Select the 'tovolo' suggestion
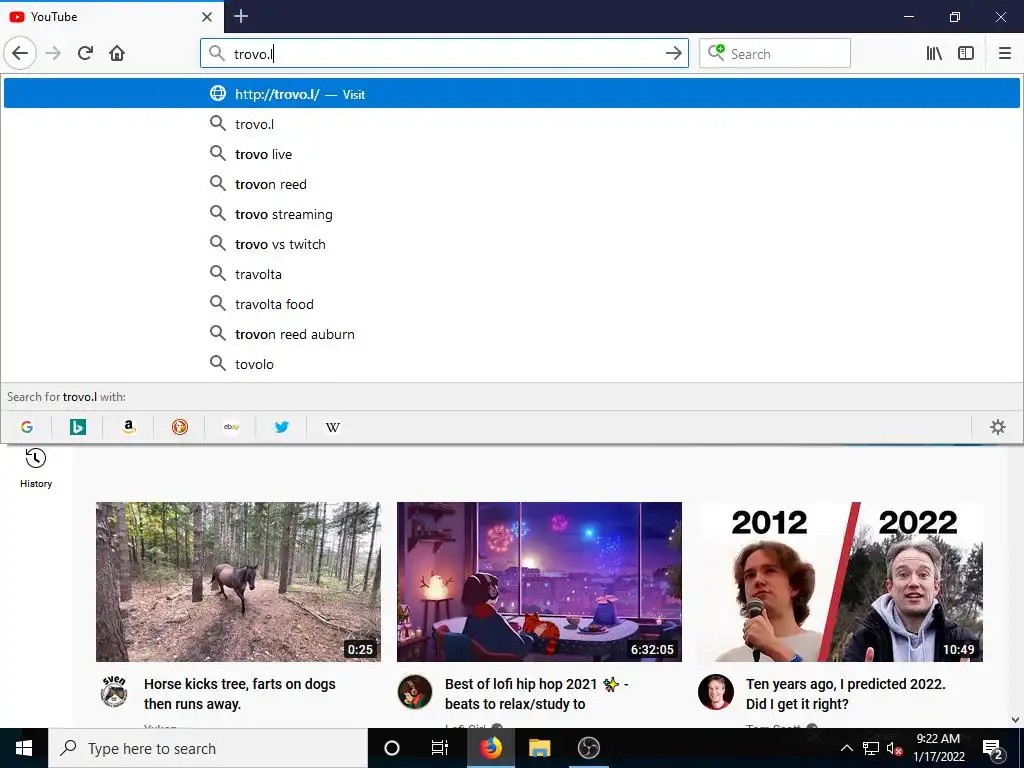 (511, 364)
